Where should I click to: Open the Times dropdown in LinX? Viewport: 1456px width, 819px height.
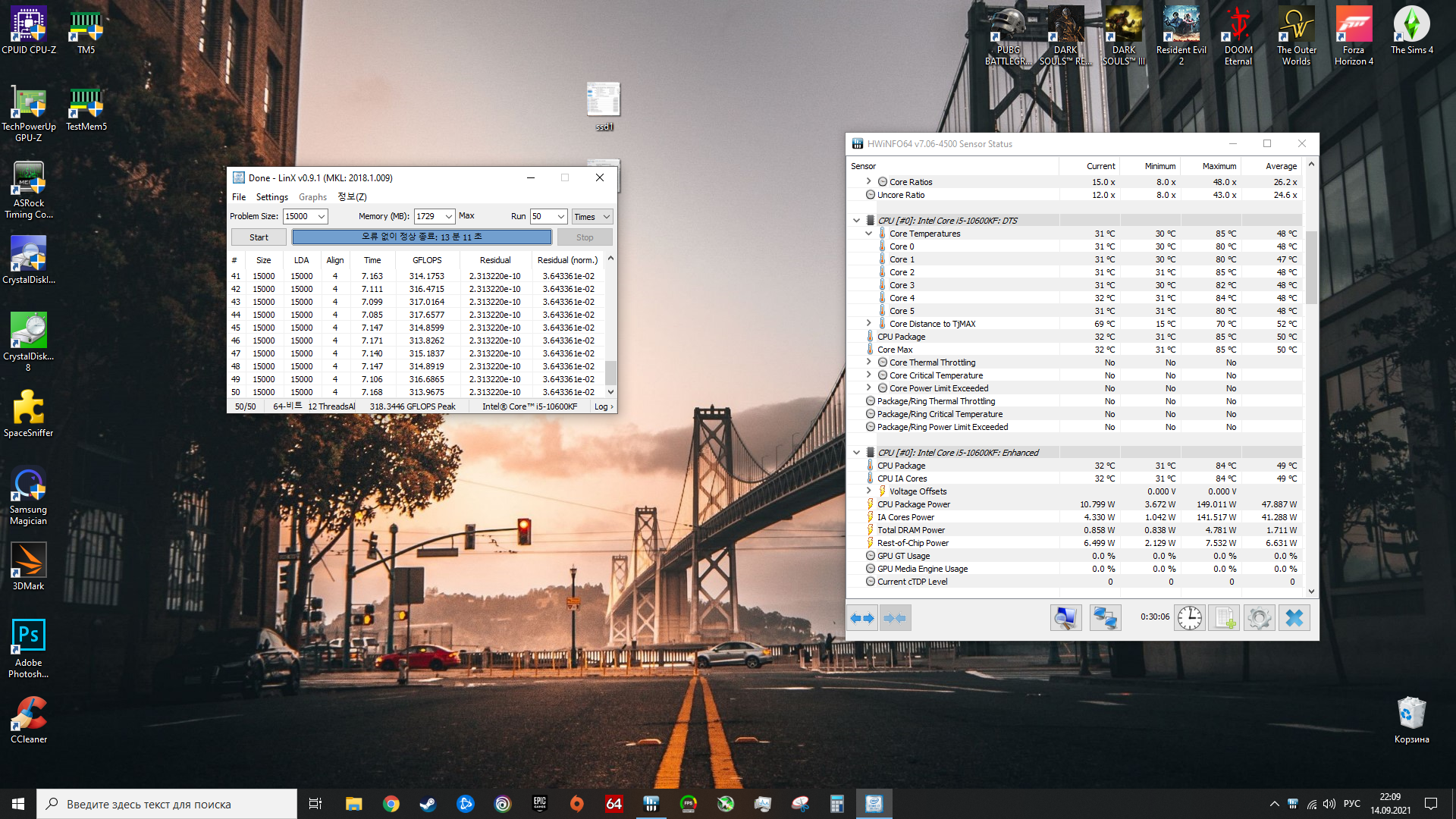click(606, 217)
